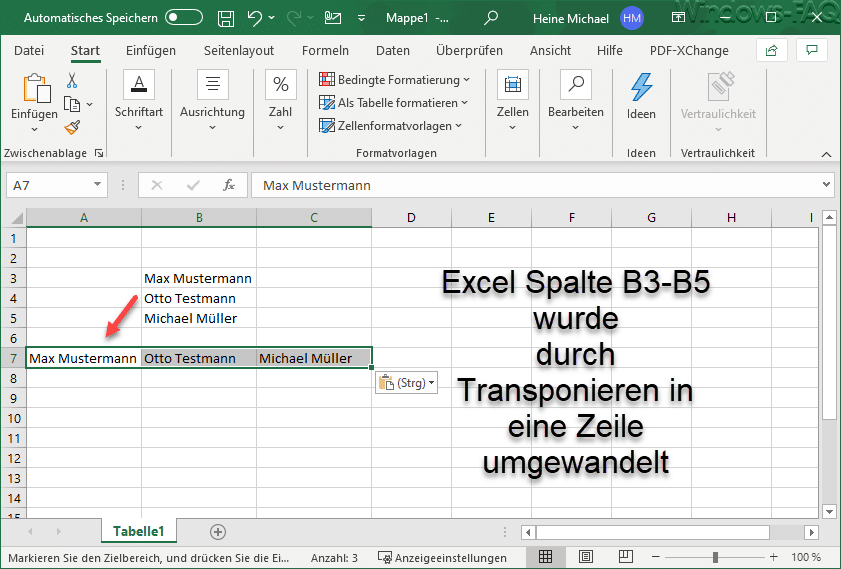Viewport: 841px width, 569px height.
Task: Open the Ansicht tab
Action: (x=550, y=50)
